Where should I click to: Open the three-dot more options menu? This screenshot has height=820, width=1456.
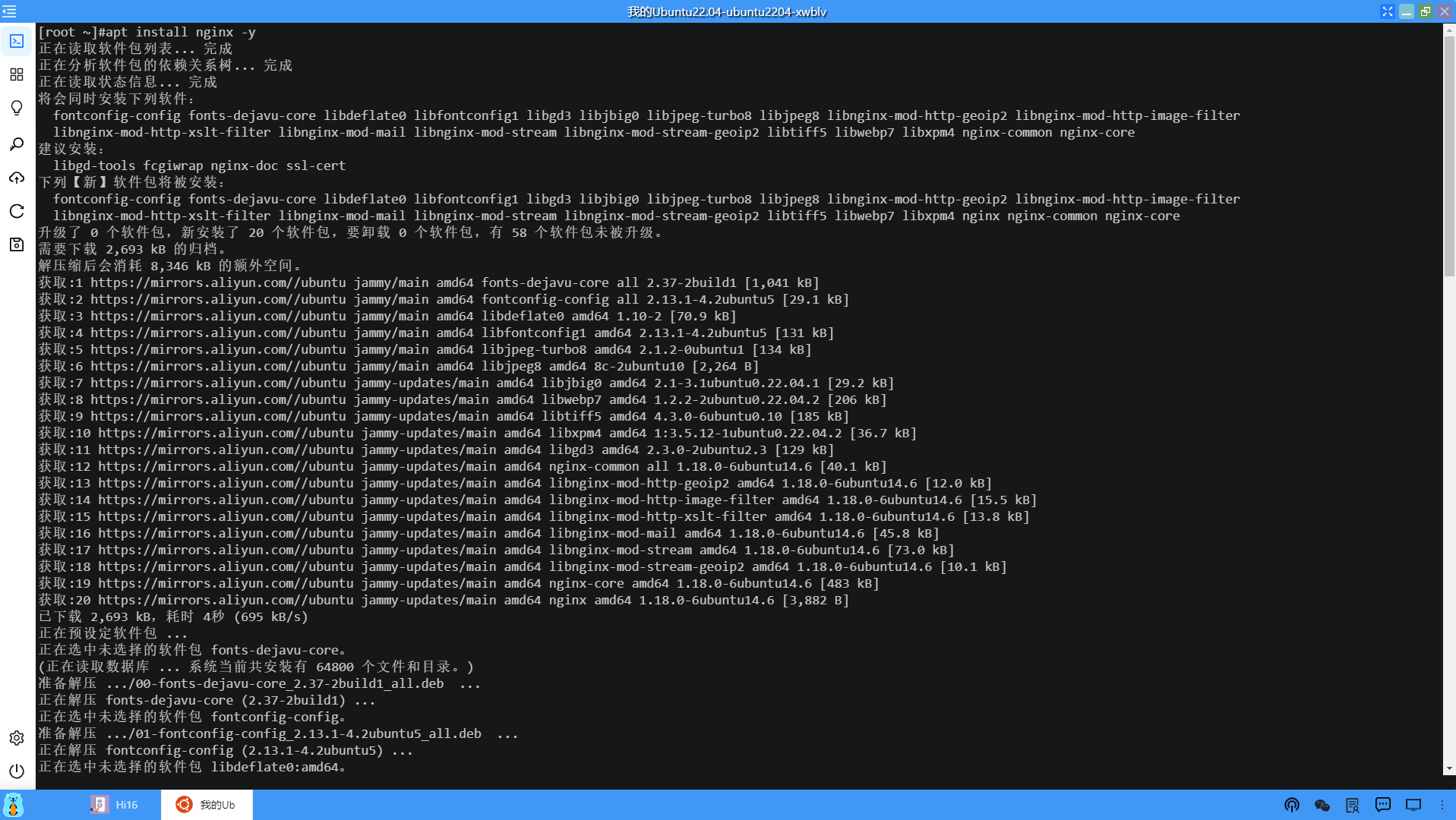1442,805
